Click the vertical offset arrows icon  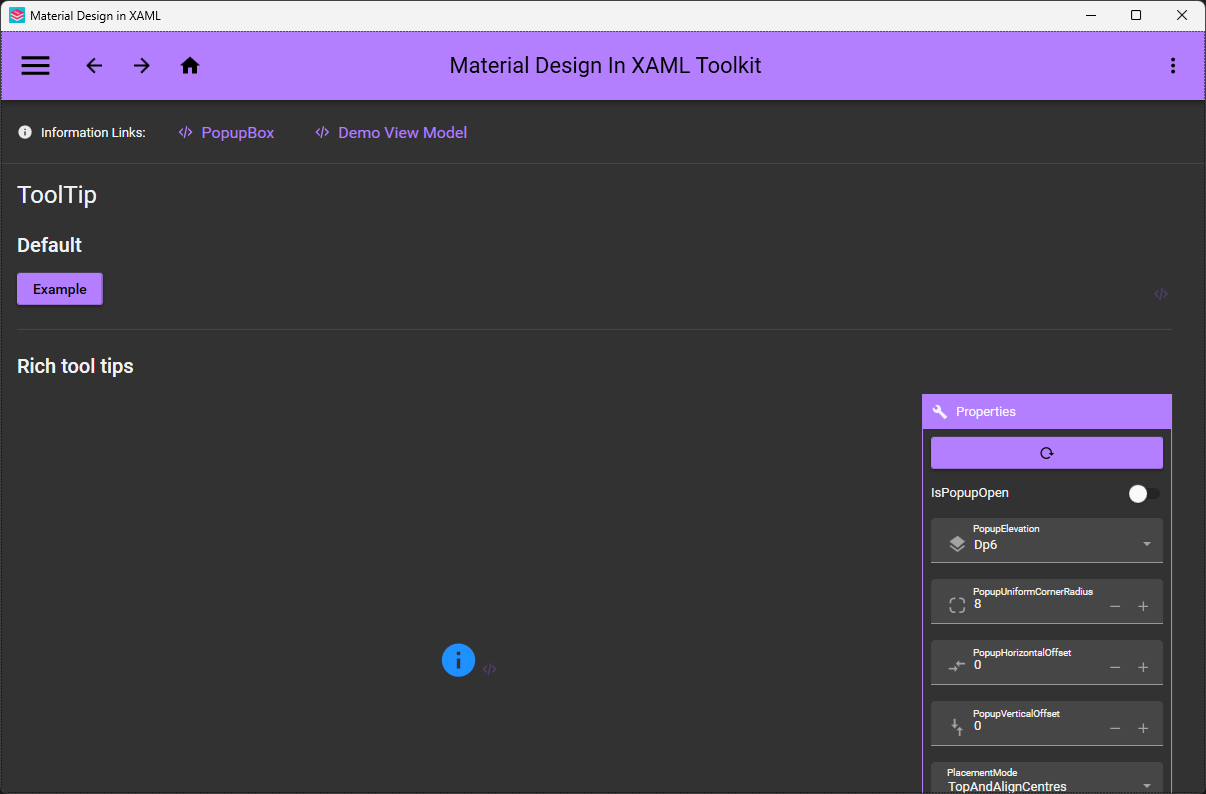pos(957,727)
